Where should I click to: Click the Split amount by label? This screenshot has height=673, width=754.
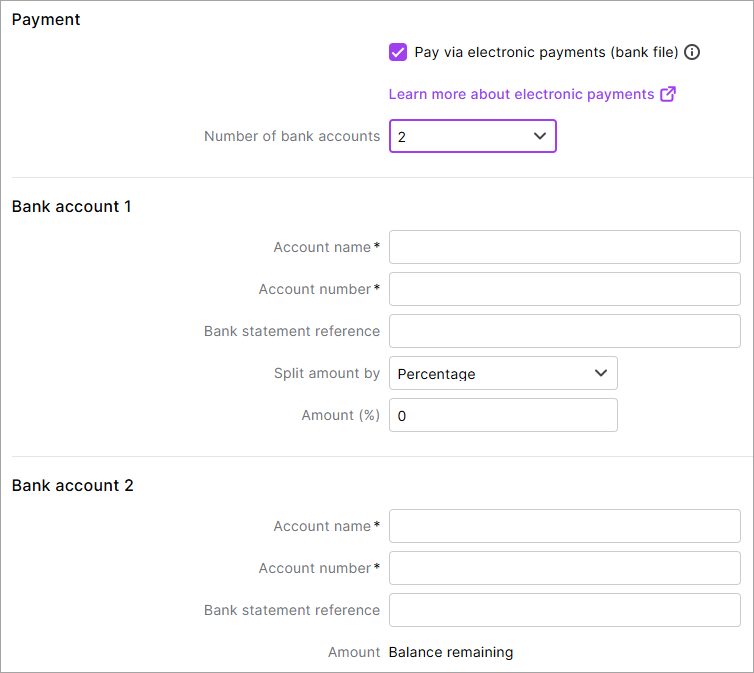coord(327,373)
